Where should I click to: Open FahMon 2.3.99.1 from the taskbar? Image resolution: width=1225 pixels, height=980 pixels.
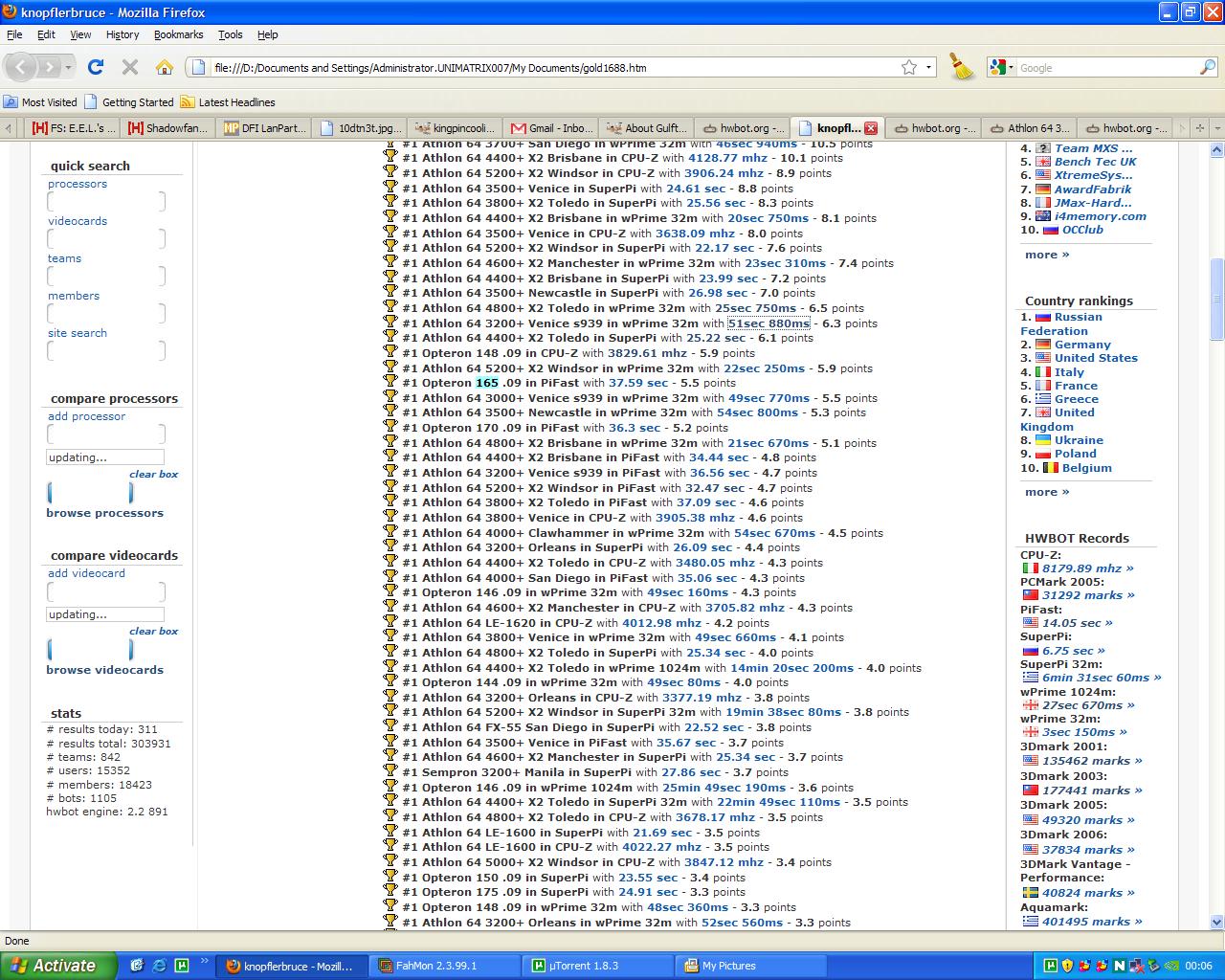click(446, 966)
